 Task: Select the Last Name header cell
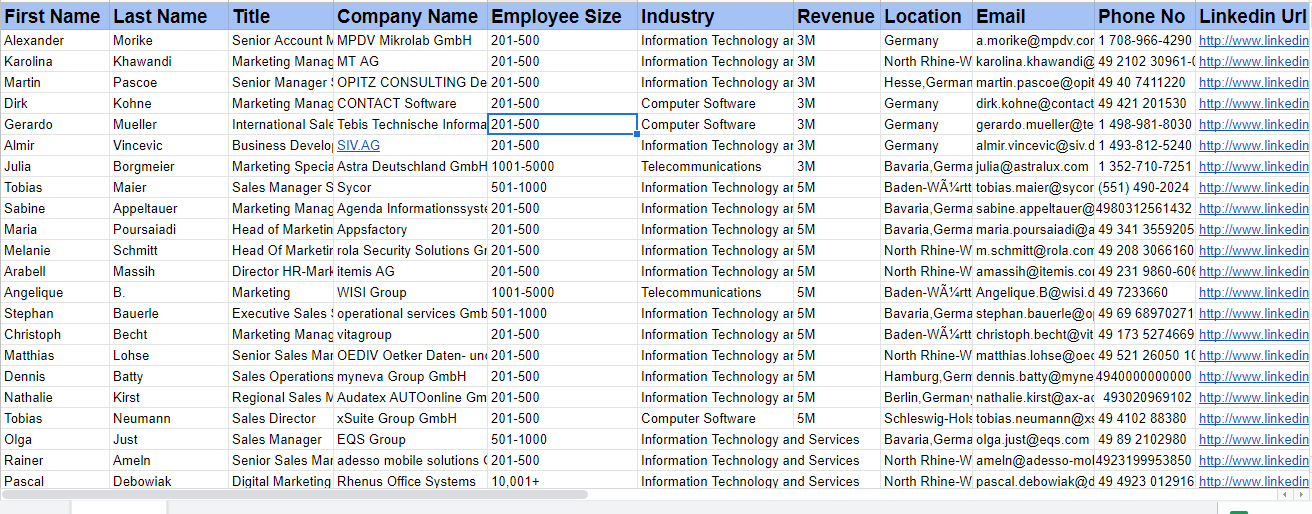coord(170,16)
